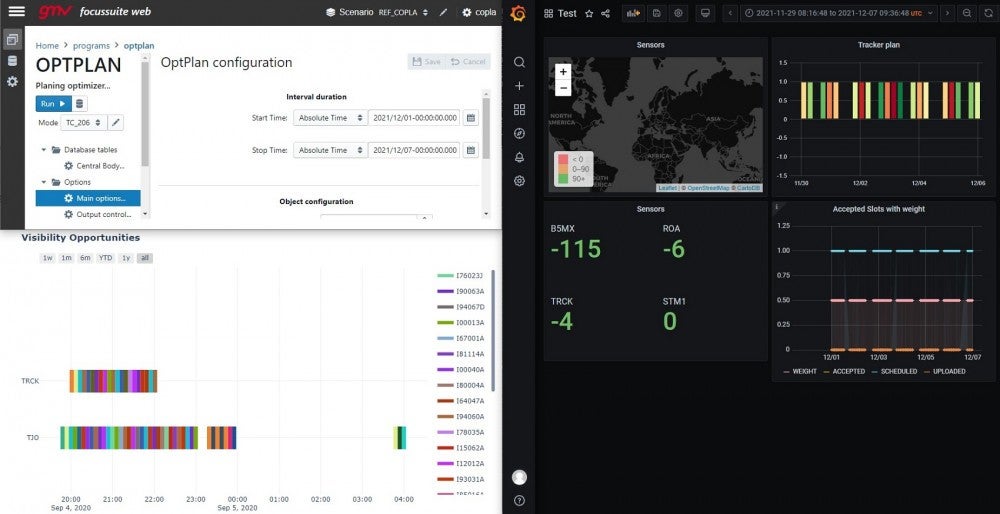The image size is (1000, 514).
Task: Select the 1w range button
Action: [47, 258]
